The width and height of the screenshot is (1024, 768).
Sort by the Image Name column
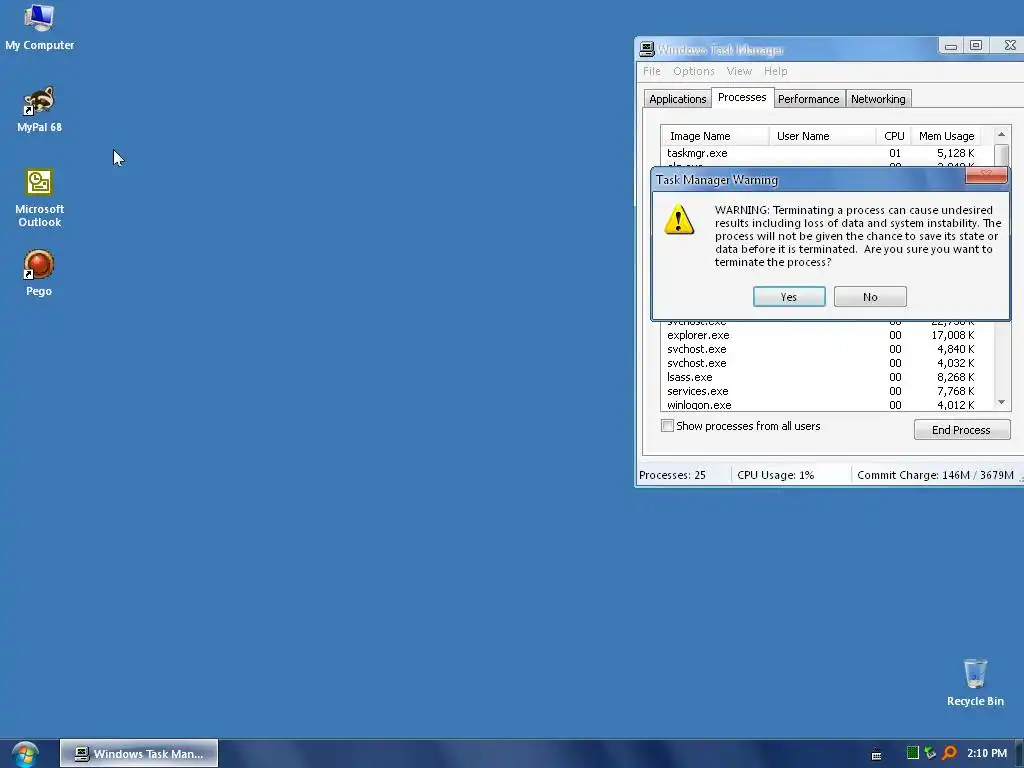(715, 136)
